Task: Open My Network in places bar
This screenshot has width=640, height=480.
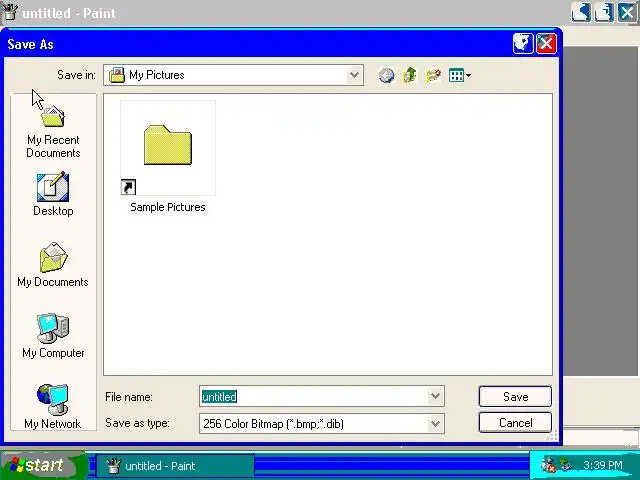Action: point(53,407)
